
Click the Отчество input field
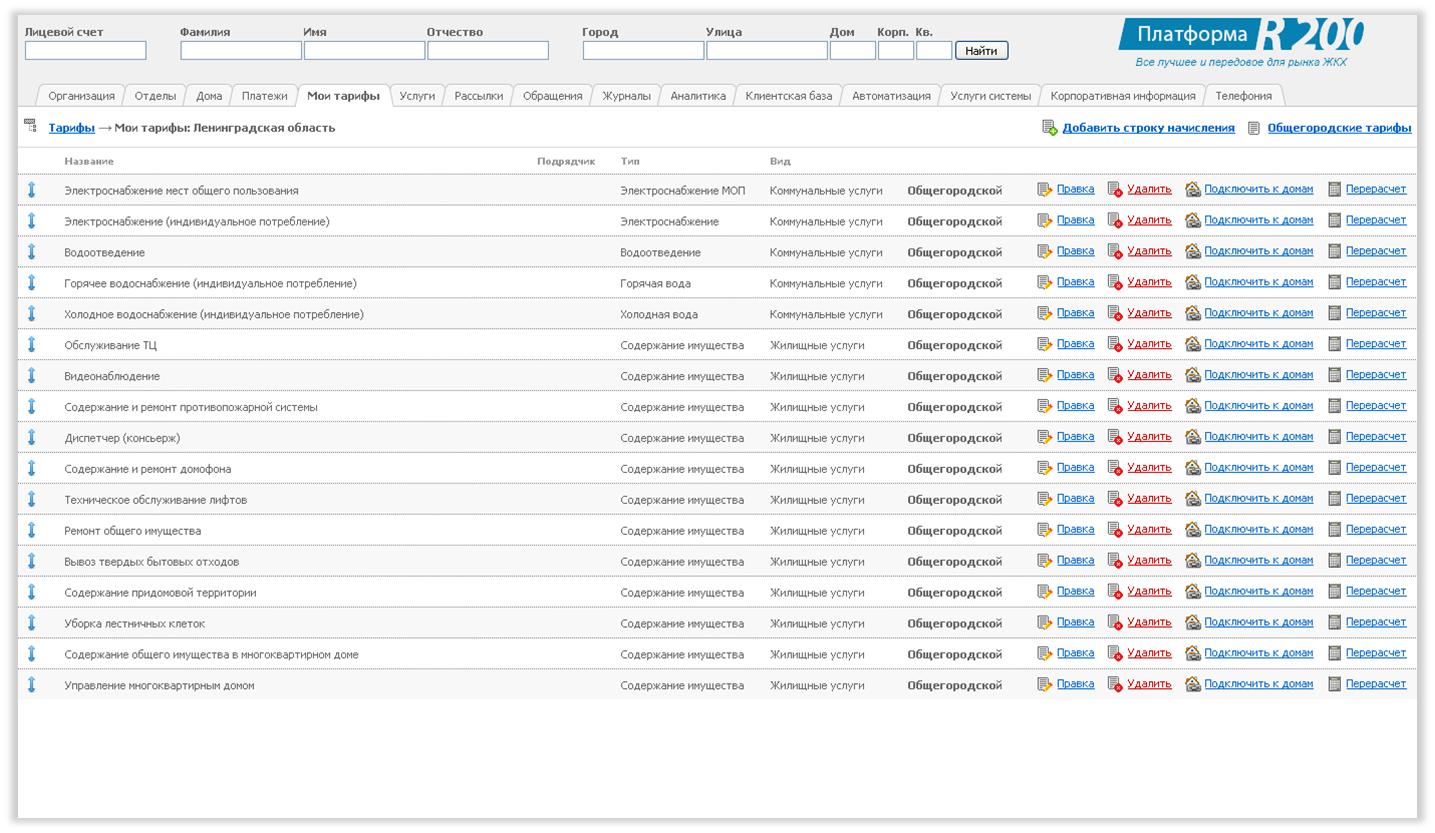(x=488, y=50)
